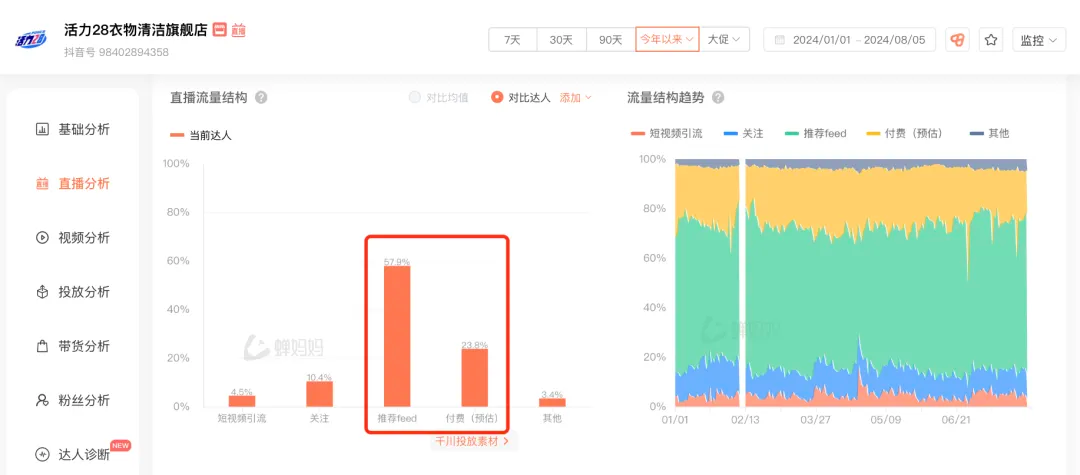Click the orange compare icon beside date range
Image resolution: width=1080 pixels, height=475 pixels.
click(x=957, y=40)
